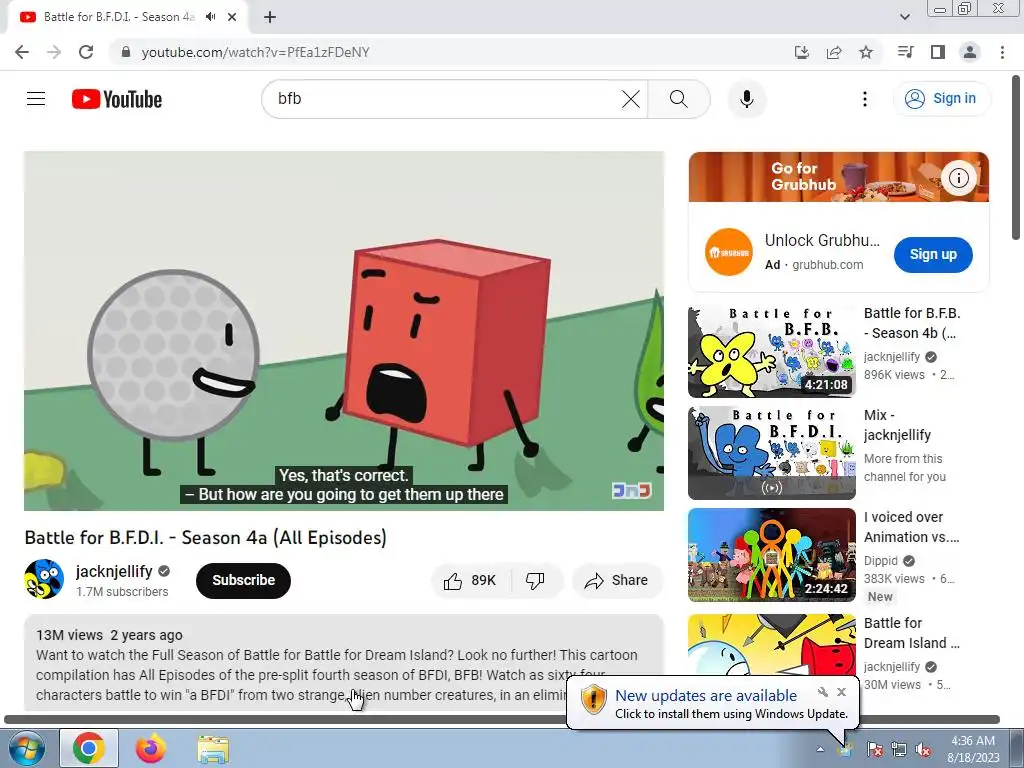Close the Battle for B.F.D.I. tab
Viewport: 1024px width, 768px height.
232,17
